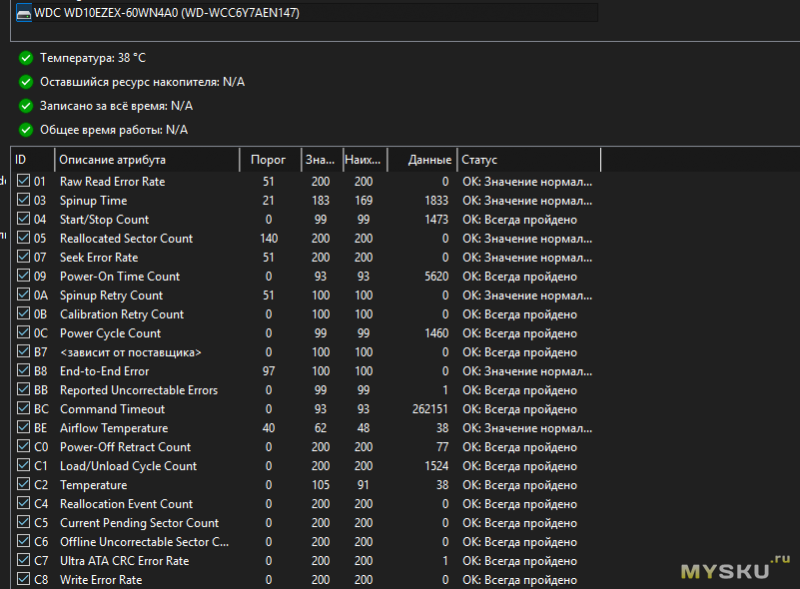The width and height of the screenshot is (800, 589).
Task: Click the Статус column header
Action: (x=528, y=160)
